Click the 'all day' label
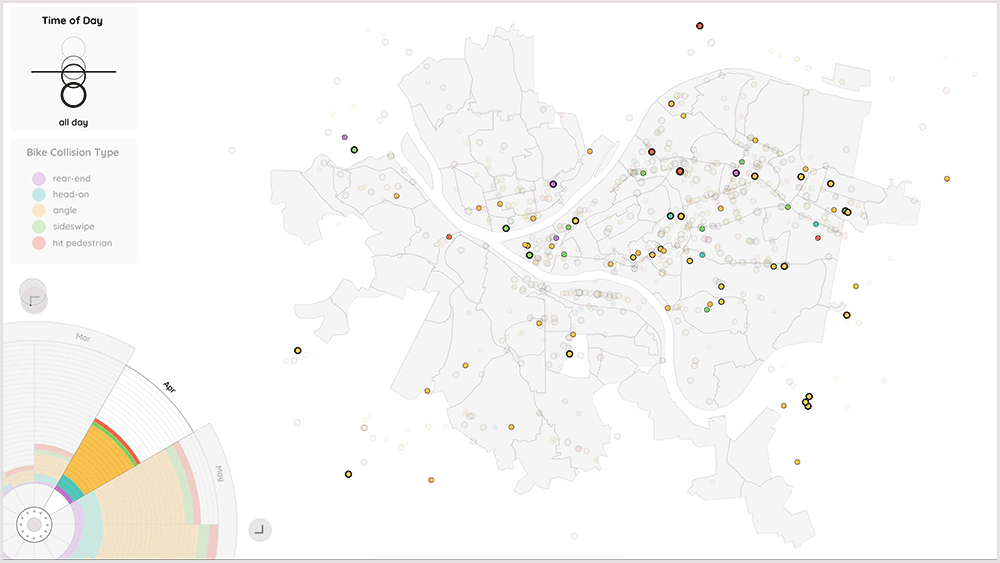The height and width of the screenshot is (563, 1000). (73, 122)
